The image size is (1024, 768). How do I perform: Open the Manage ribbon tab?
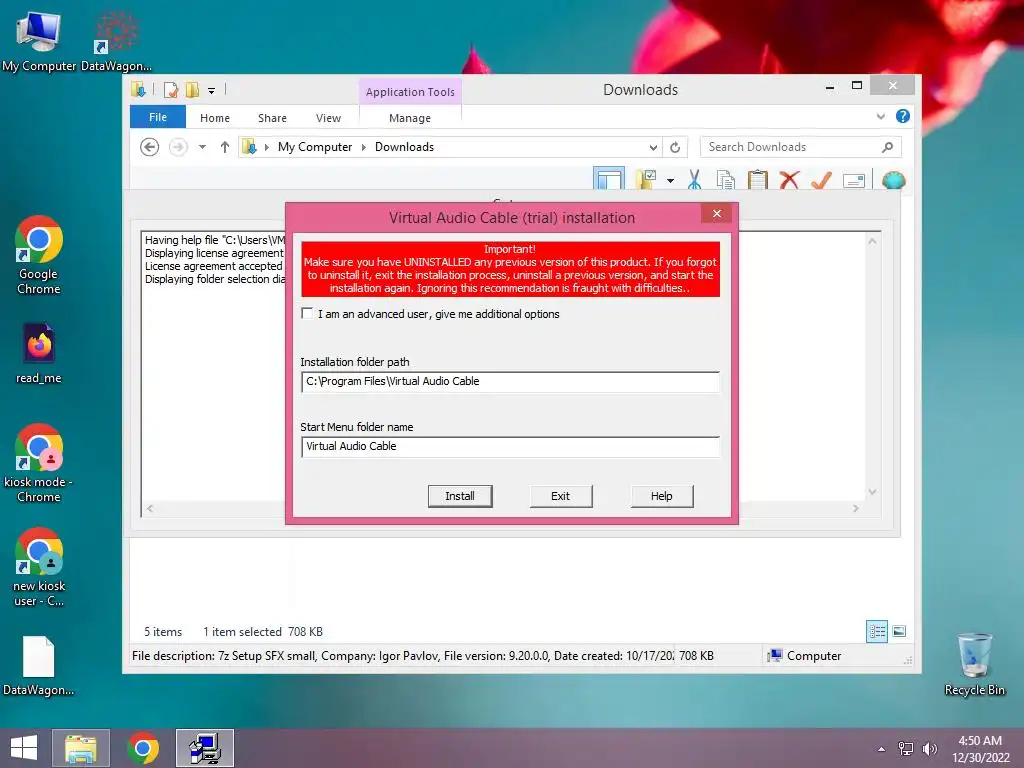pyautogui.click(x=409, y=118)
